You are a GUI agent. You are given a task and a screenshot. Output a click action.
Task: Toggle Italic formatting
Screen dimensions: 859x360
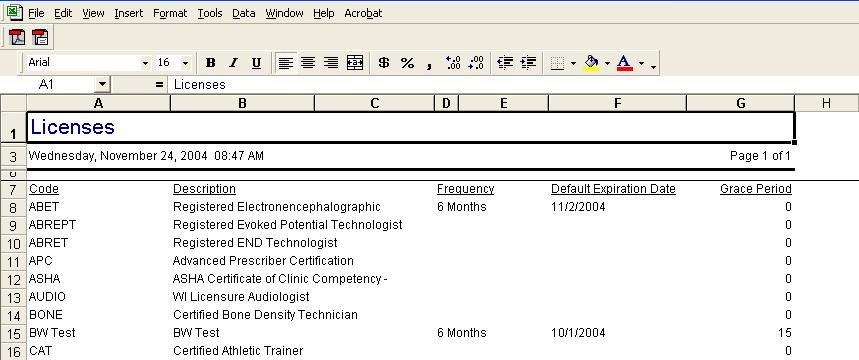pyautogui.click(x=233, y=63)
